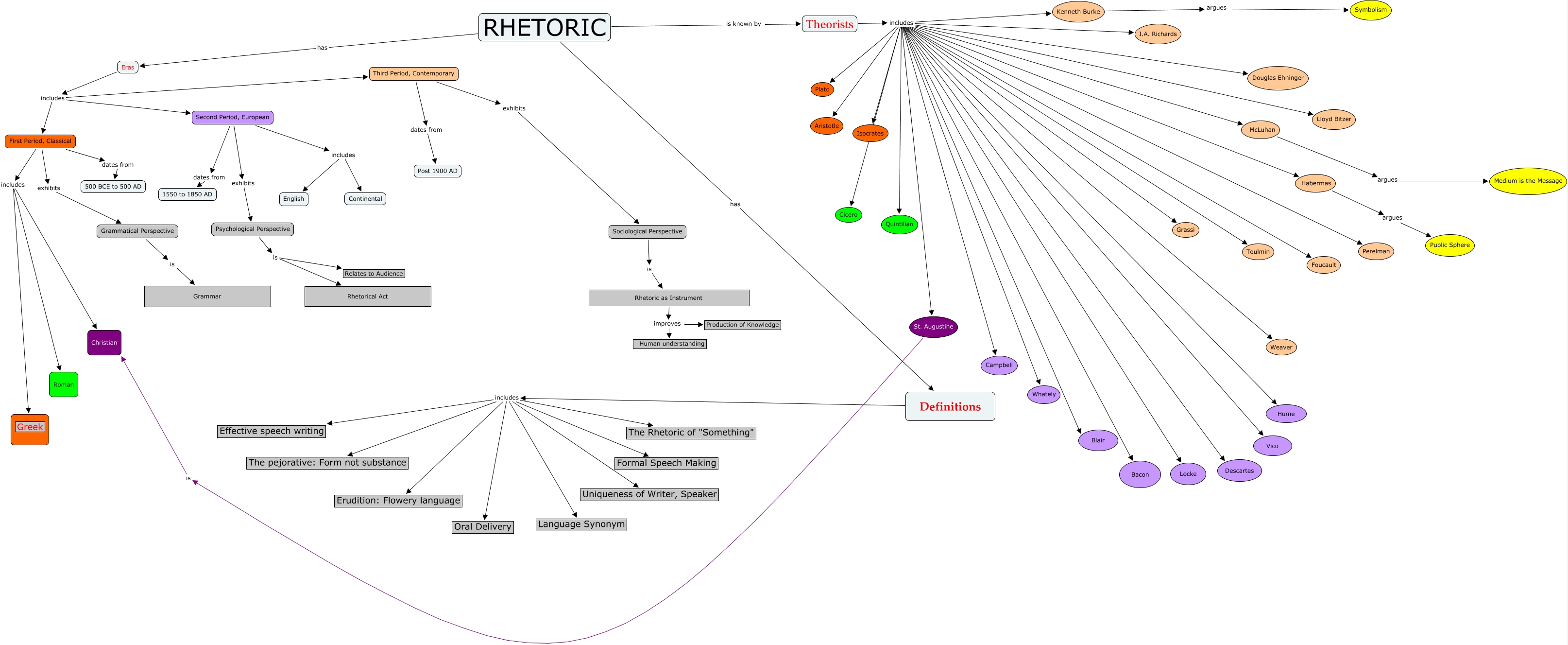Select the Whately oval

(1044, 395)
